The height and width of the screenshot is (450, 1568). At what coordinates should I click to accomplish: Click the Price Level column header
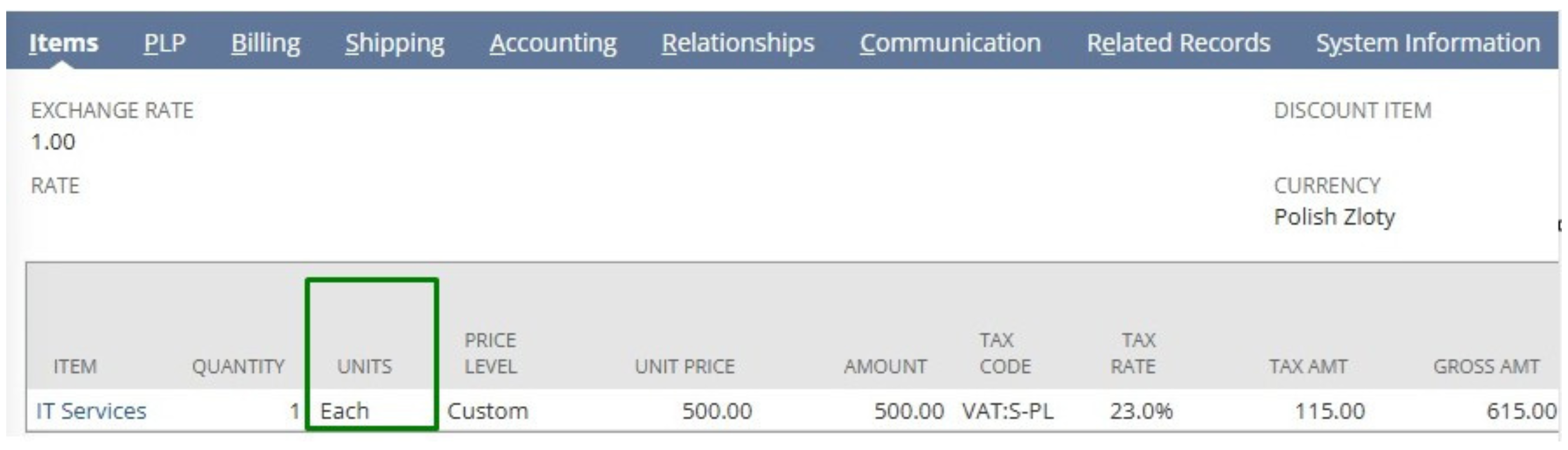click(x=490, y=353)
